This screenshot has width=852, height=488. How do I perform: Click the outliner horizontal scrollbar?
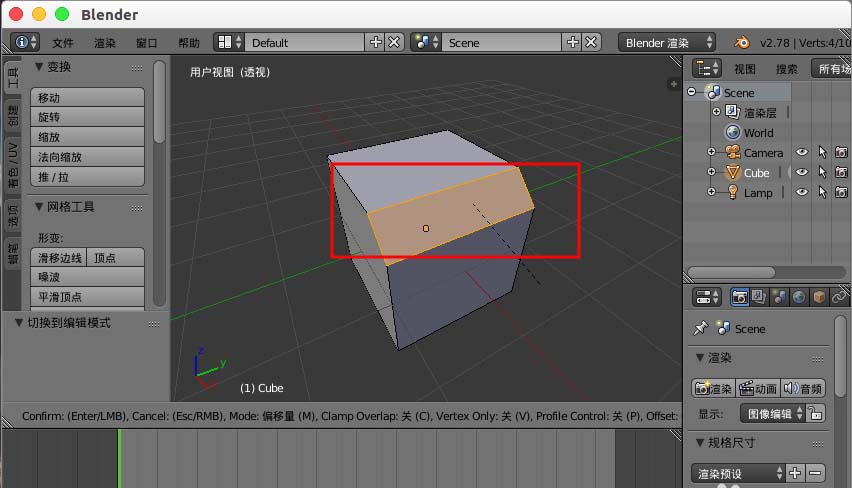731,272
